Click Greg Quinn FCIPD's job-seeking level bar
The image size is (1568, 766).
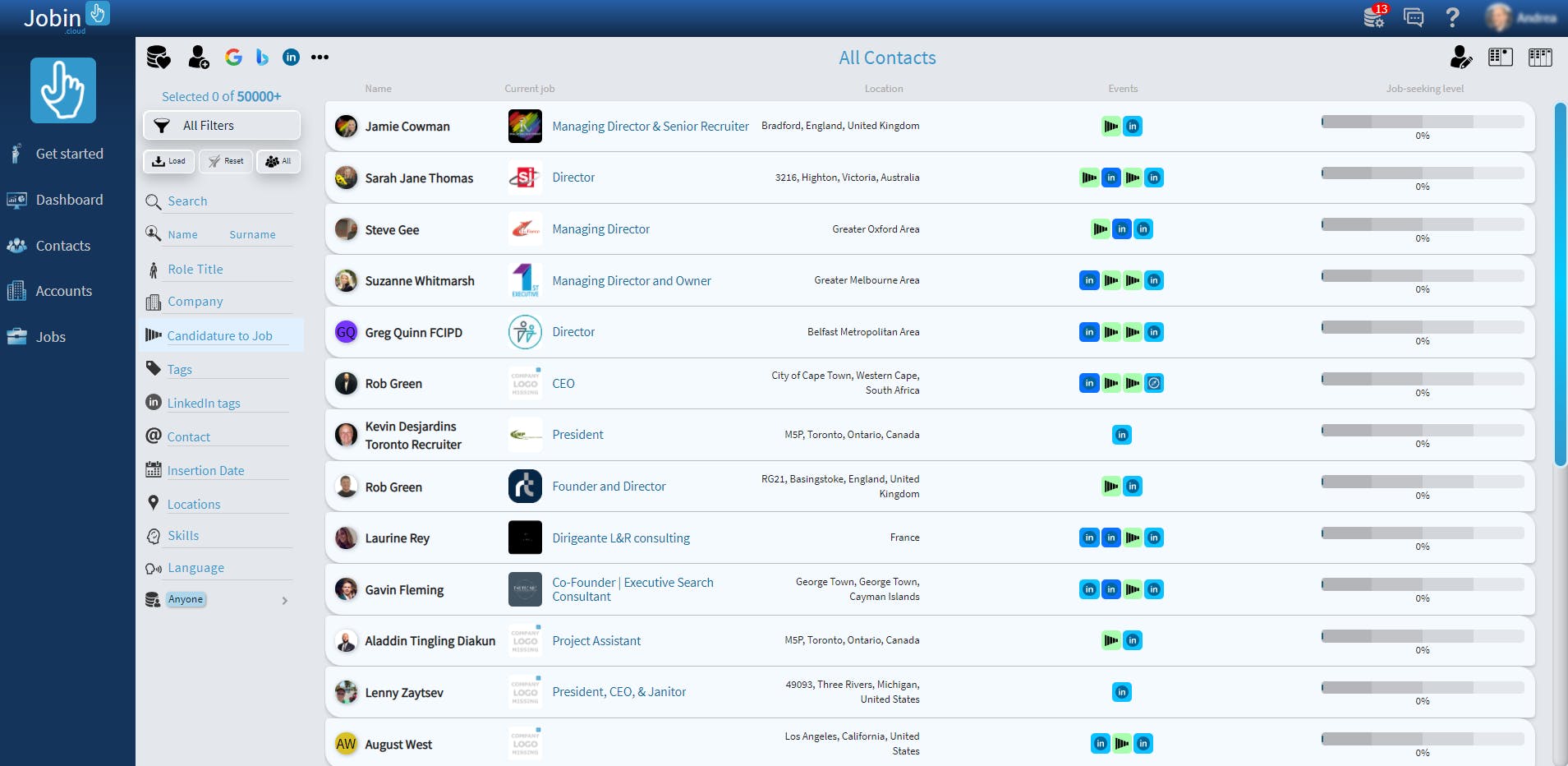(1423, 327)
